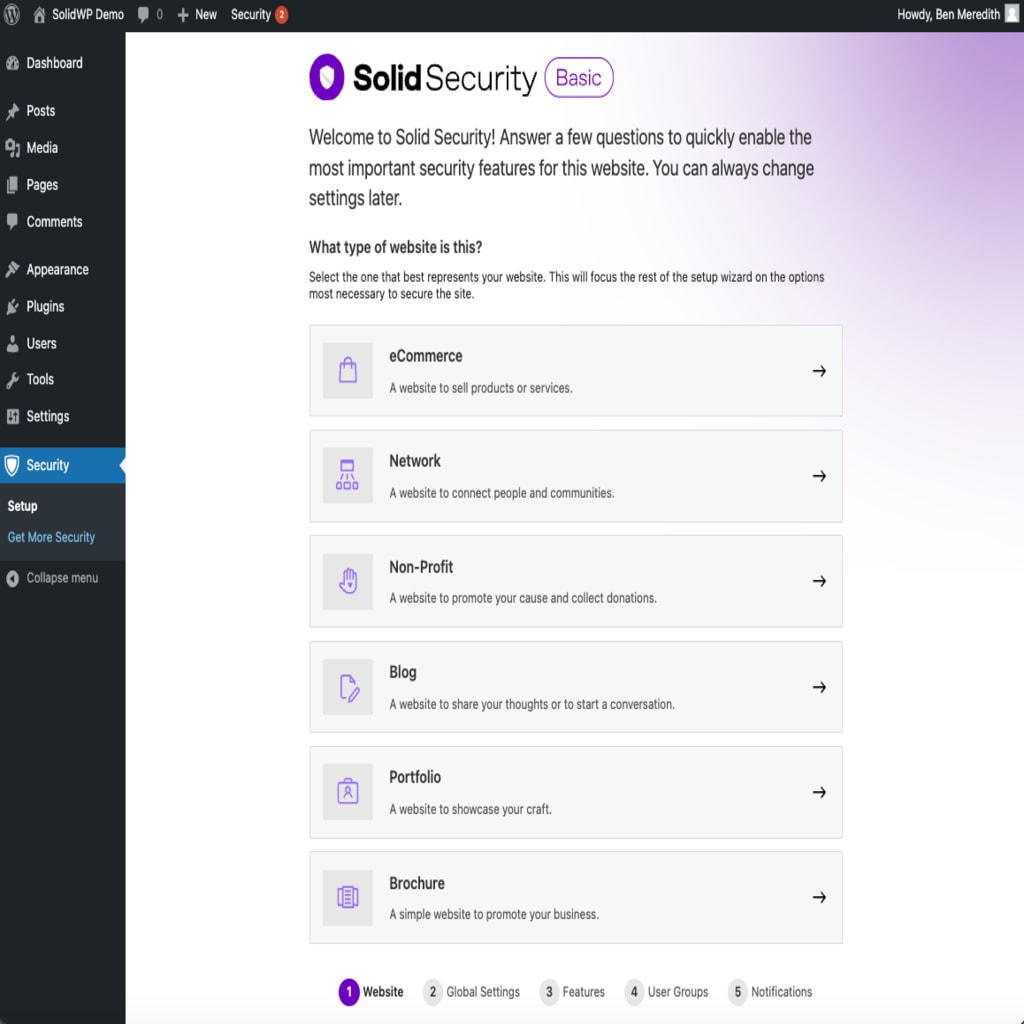The height and width of the screenshot is (1024, 1024).
Task: Click the Dashboard gauge icon
Action: click(12, 63)
